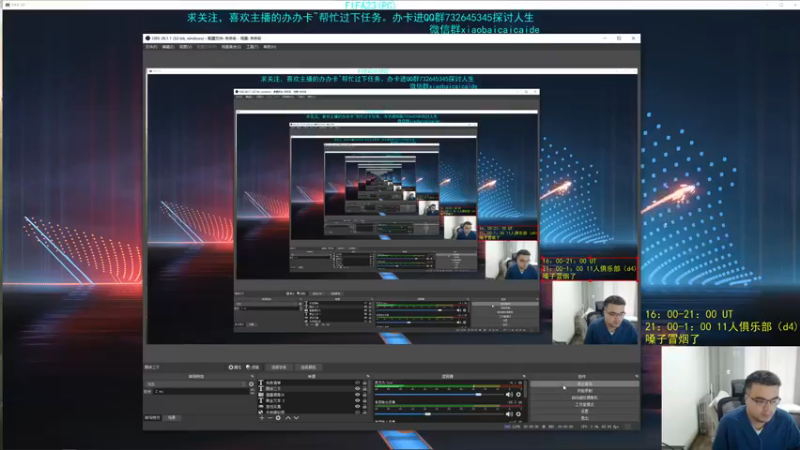Screen dimensions: 800x450
Task: Click the remove source minus icon
Action: pyautogui.click(x=270, y=418)
